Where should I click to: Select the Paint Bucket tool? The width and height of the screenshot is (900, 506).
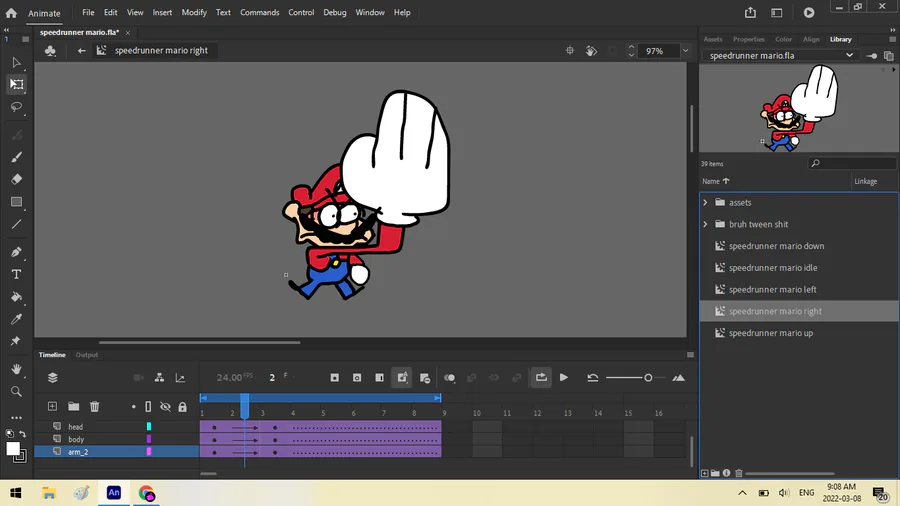click(16, 297)
